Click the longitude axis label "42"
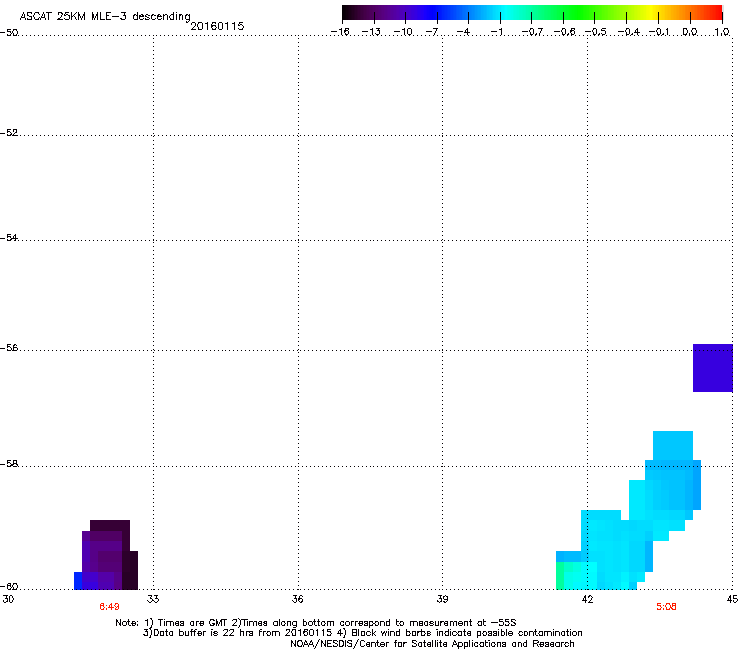Viewport: 740px width, 650px height. (x=587, y=599)
